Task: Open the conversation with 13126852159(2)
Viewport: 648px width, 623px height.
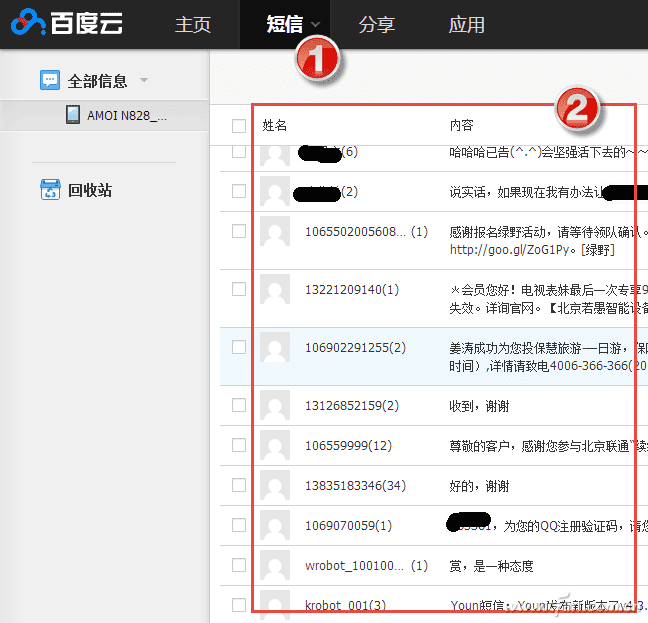Action: [x=352, y=406]
